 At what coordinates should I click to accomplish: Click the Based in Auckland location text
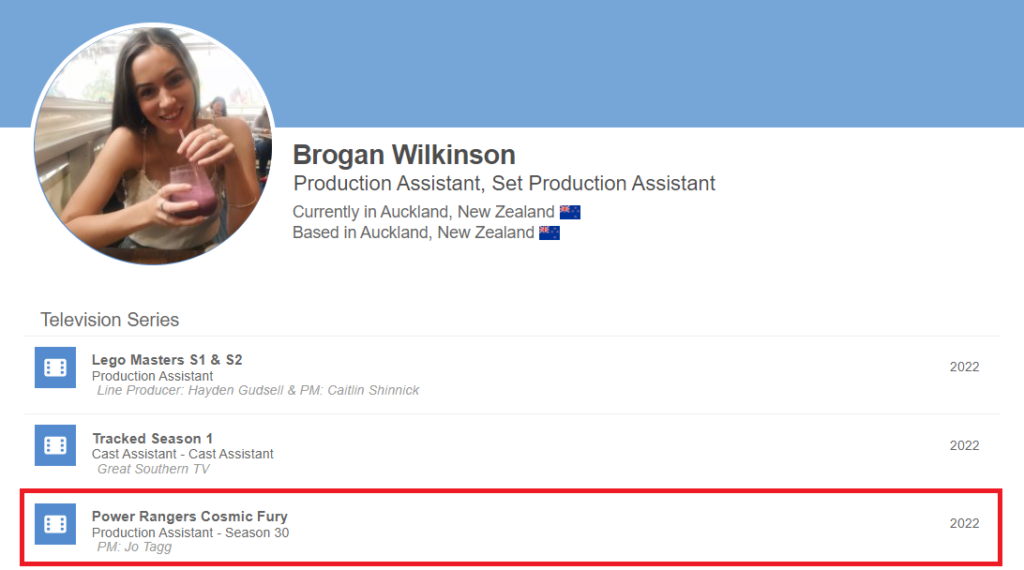point(413,233)
